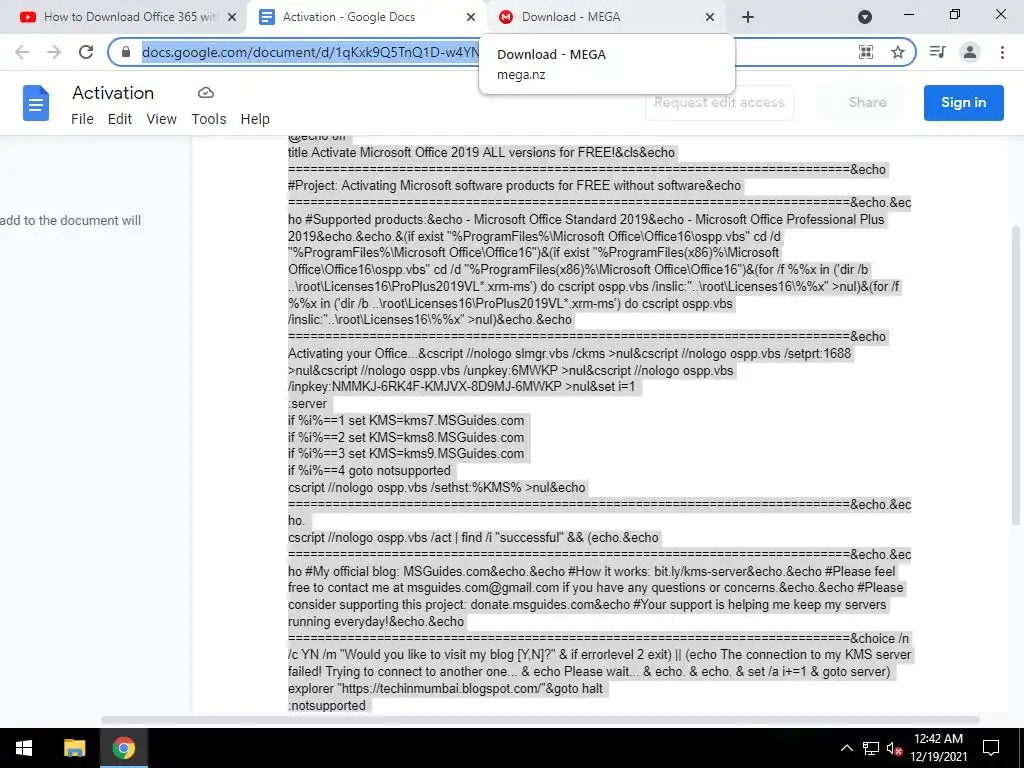Close the Download MEGA tab

710,17
